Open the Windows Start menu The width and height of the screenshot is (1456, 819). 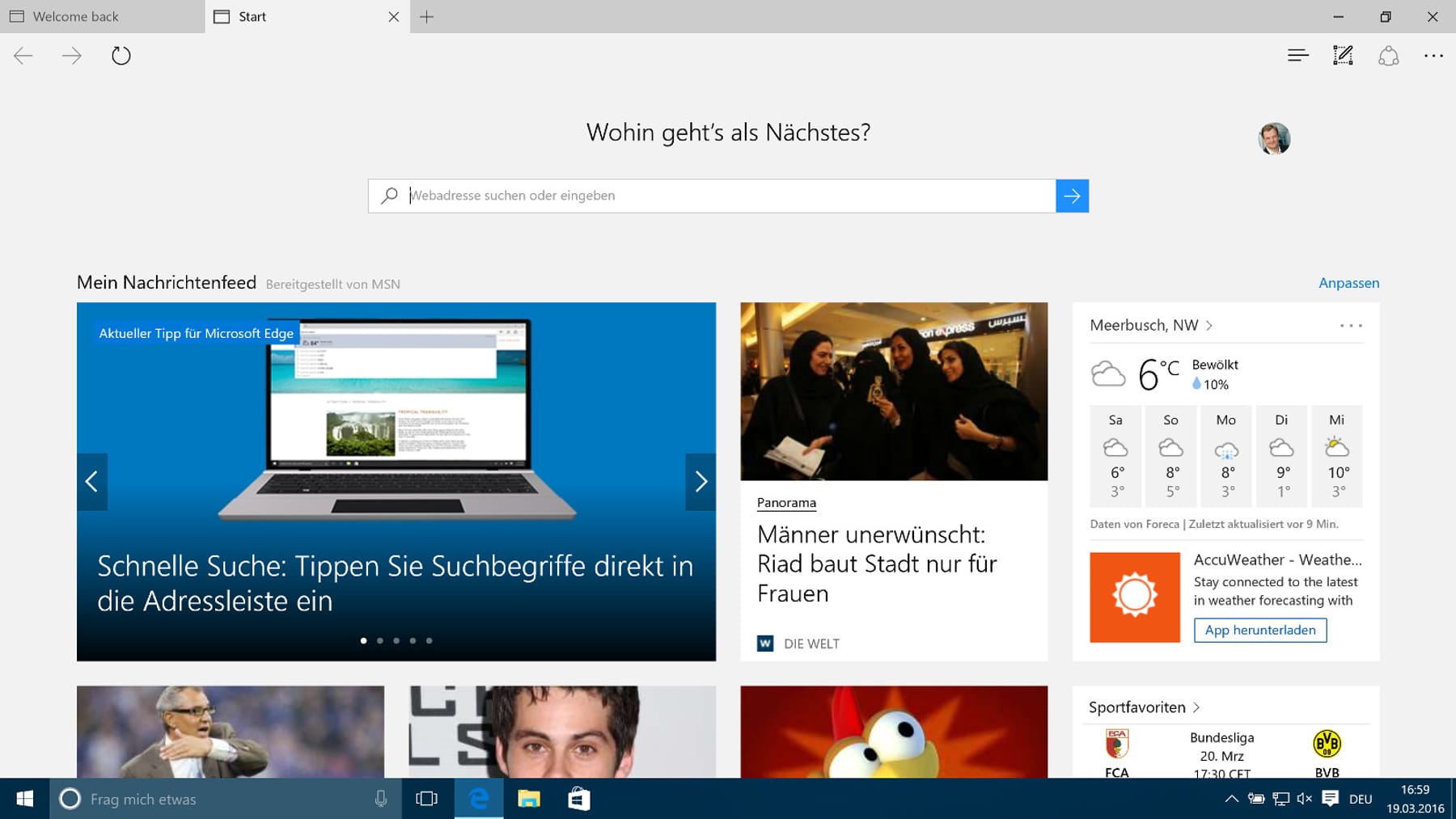click(x=25, y=799)
